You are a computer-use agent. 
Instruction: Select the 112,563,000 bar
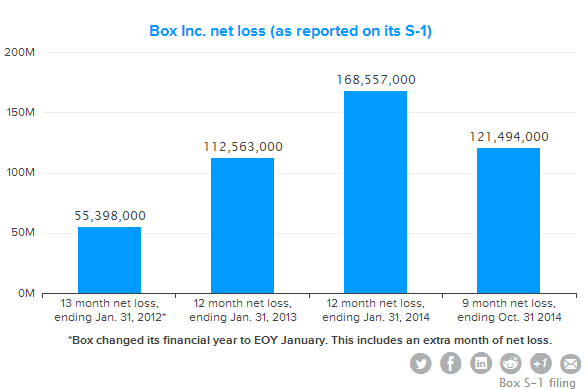coord(242,225)
